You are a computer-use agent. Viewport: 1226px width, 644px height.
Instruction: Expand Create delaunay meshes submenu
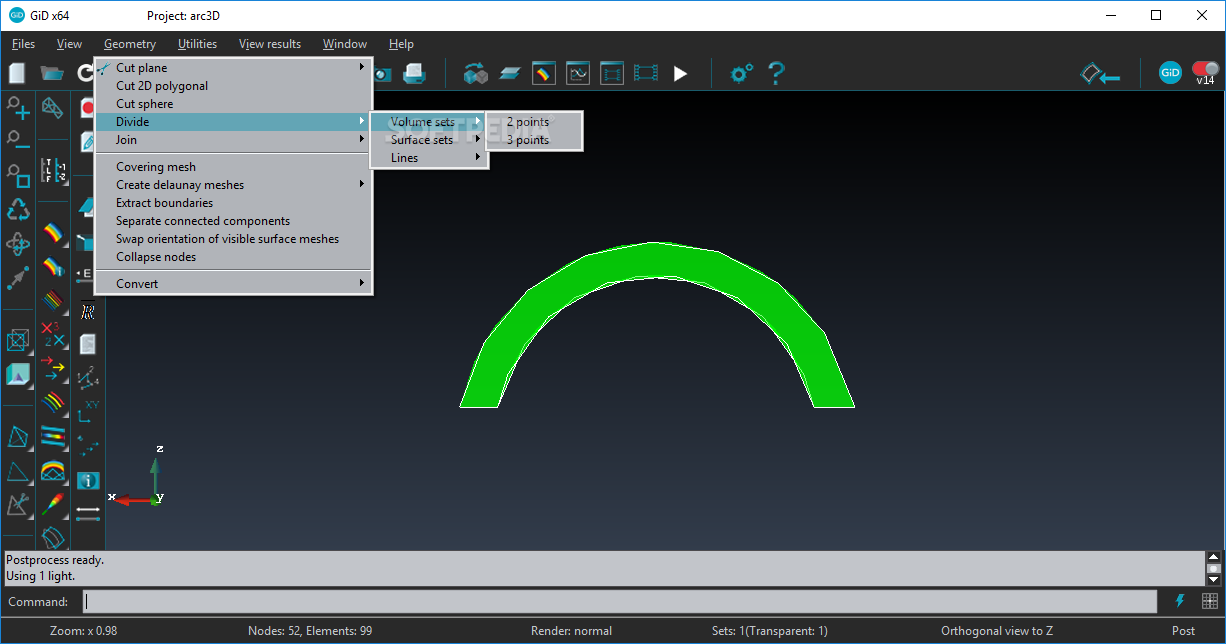[x=233, y=185]
